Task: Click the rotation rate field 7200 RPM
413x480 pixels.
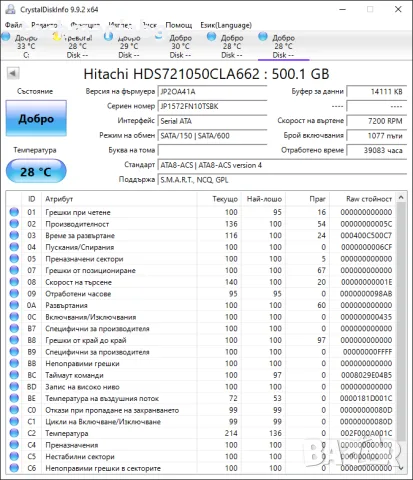Action: pyautogui.click(x=376, y=121)
